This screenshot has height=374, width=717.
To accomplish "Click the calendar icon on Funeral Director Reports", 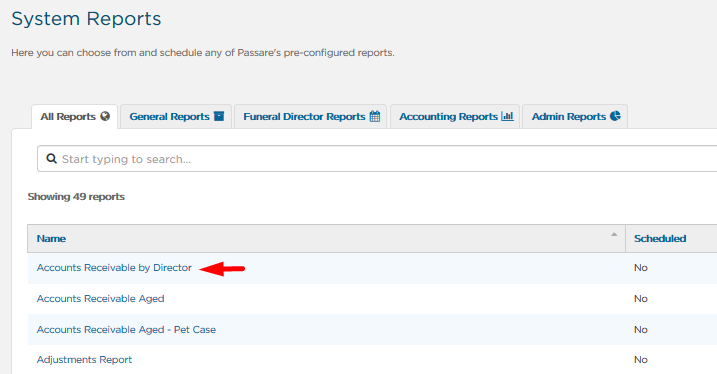I will point(375,116).
